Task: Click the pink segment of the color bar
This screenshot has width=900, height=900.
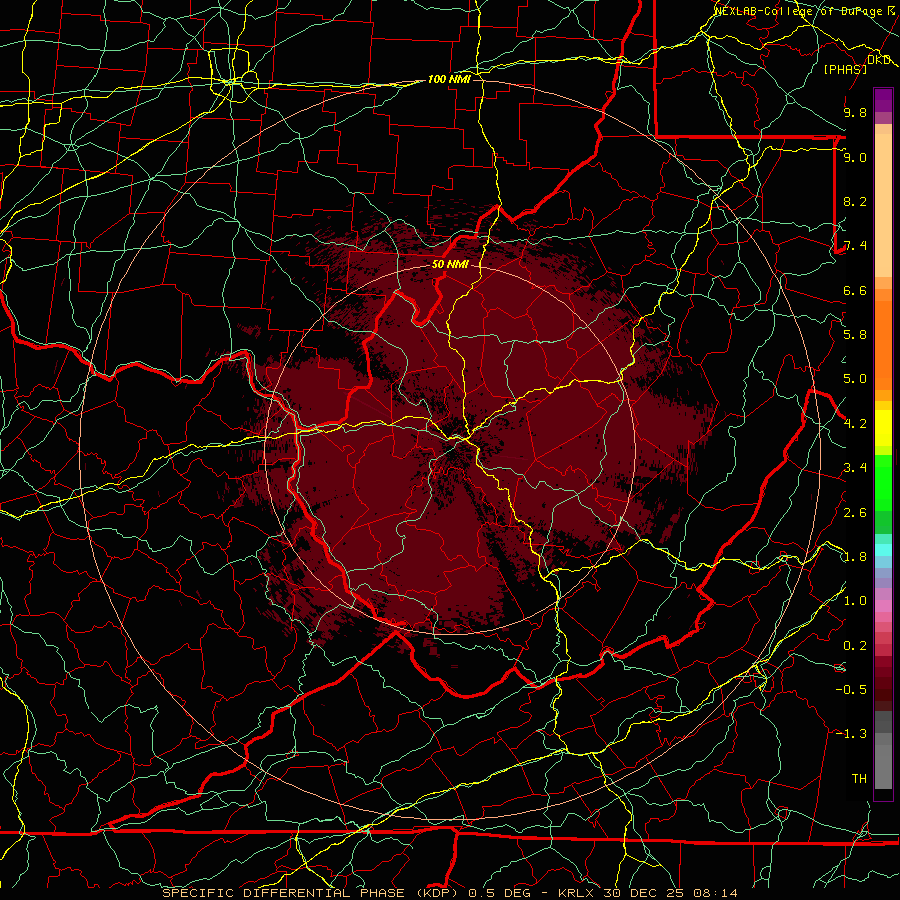Action: (883, 606)
